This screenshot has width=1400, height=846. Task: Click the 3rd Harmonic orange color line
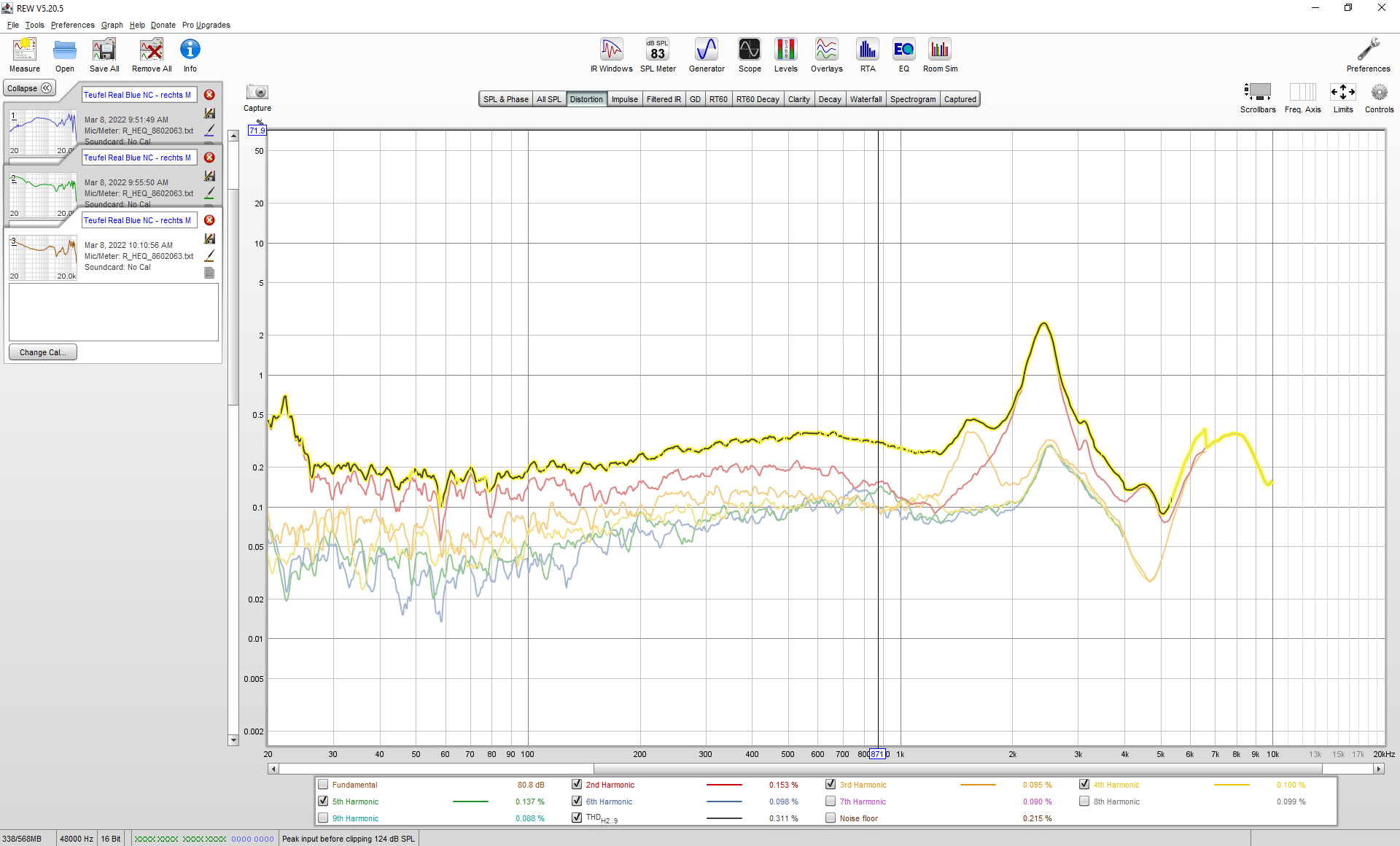click(x=978, y=785)
